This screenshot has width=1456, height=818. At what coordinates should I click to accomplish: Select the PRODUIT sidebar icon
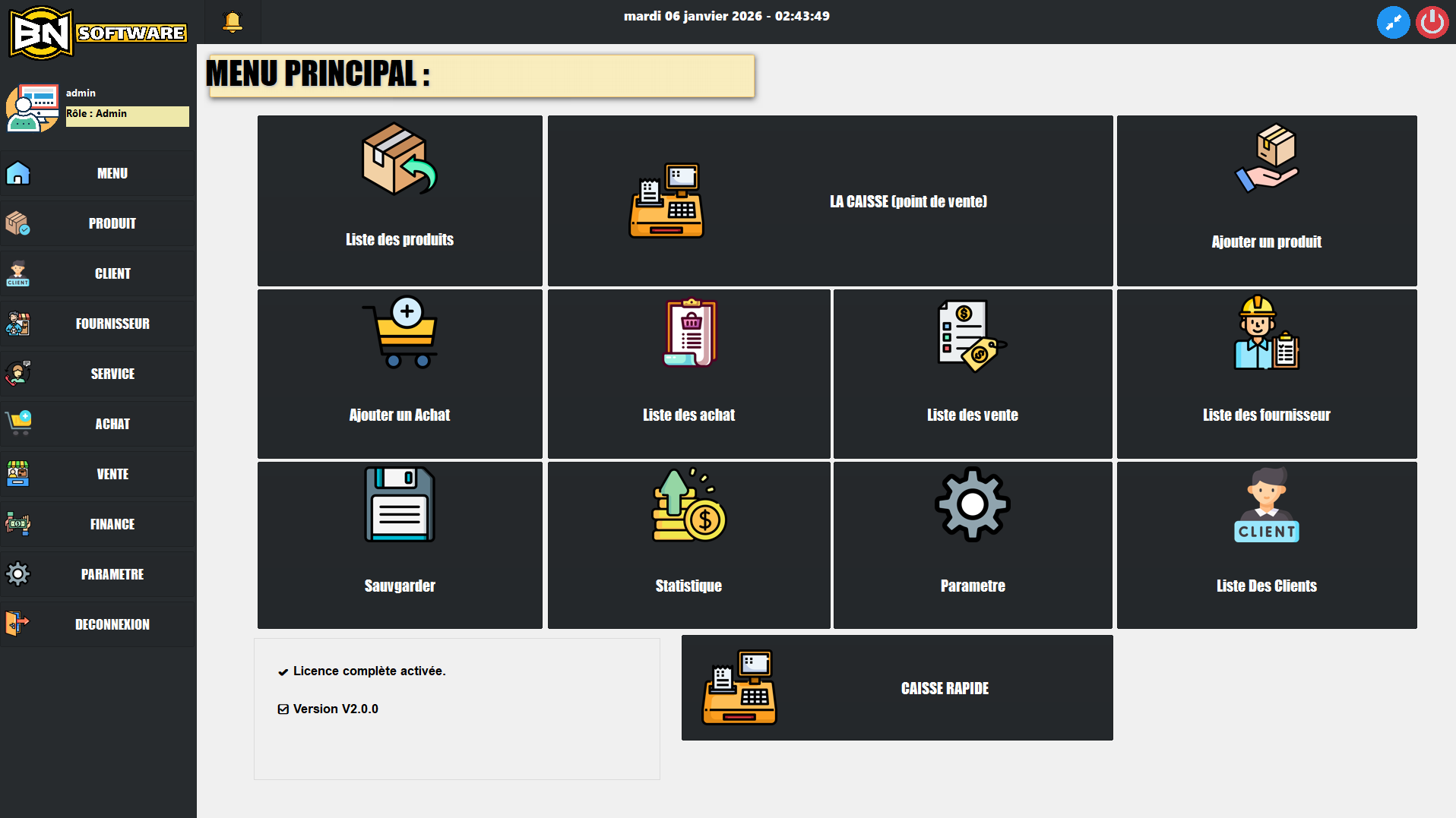tap(17, 223)
